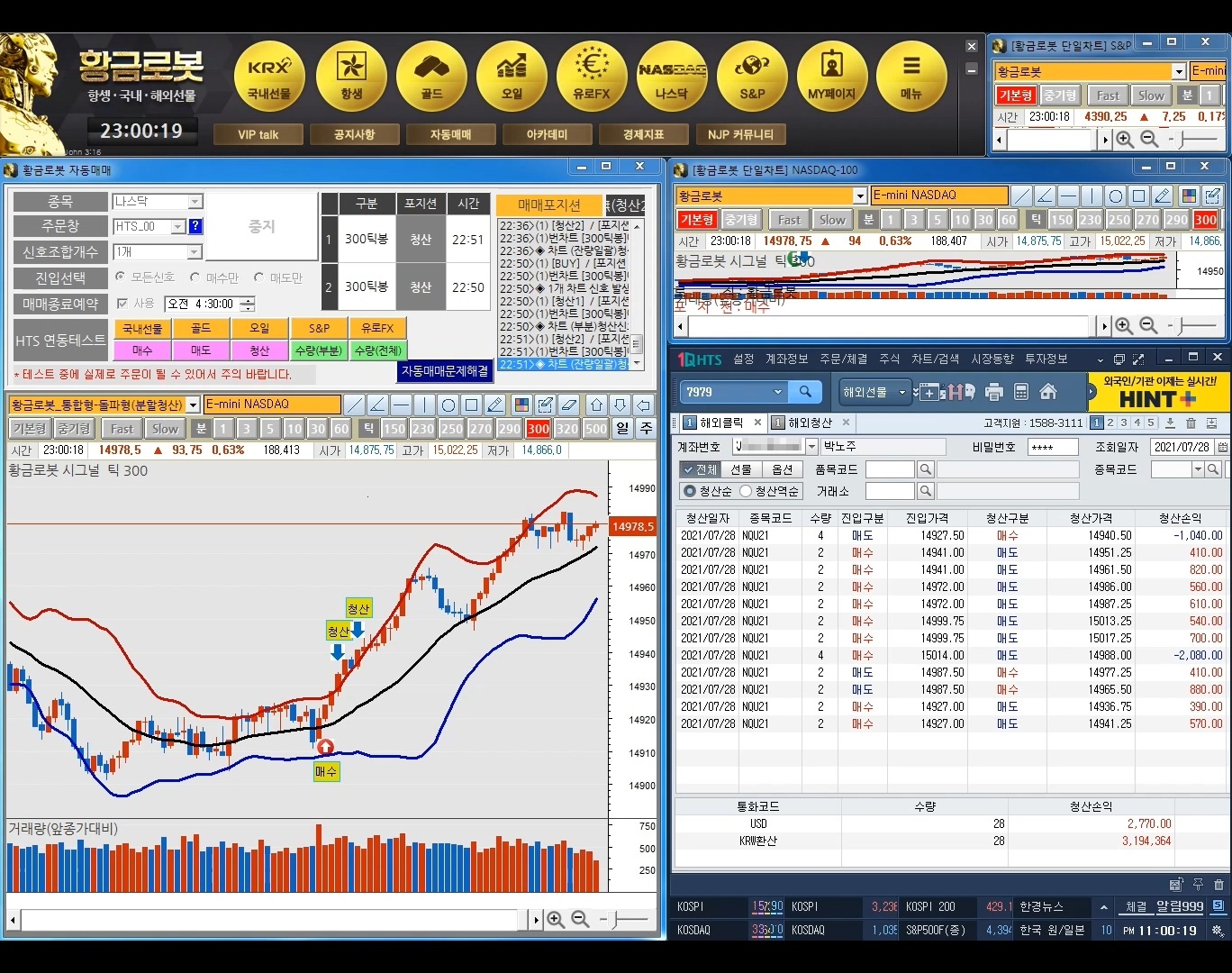The height and width of the screenshot is (973, 1232).
Task: Click the 중지 button in 자동매매 panel
Action: pyautogui.click(x=262, y=226)
